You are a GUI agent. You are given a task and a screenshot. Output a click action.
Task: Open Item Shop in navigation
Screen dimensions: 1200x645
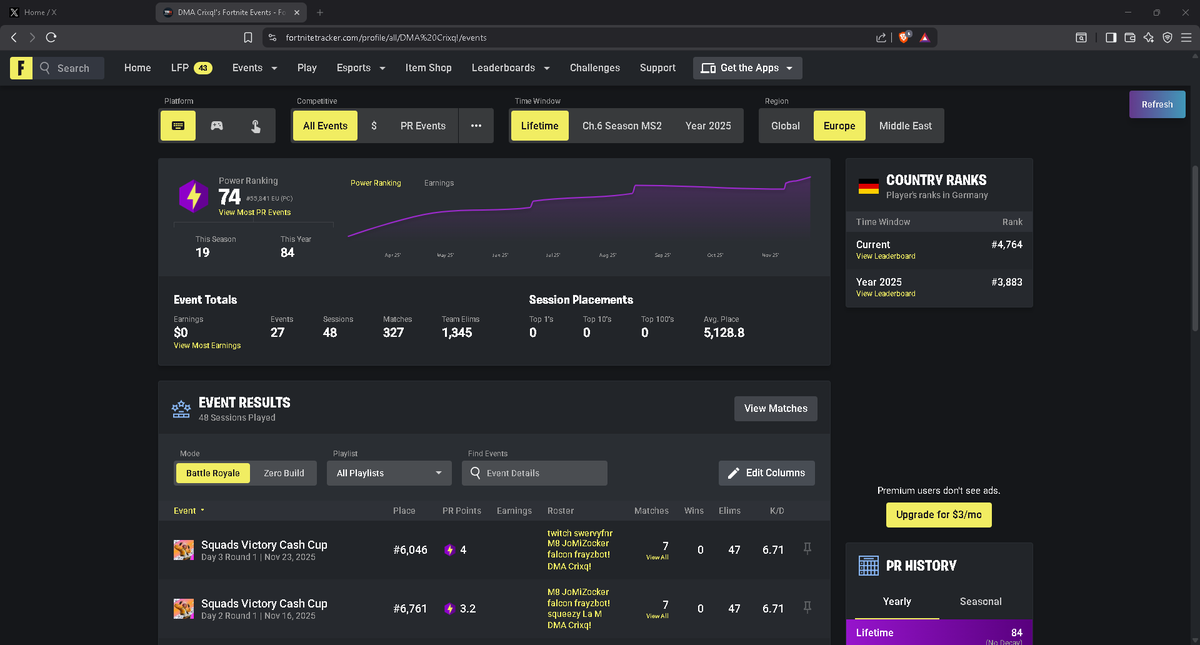pos(428,68)
